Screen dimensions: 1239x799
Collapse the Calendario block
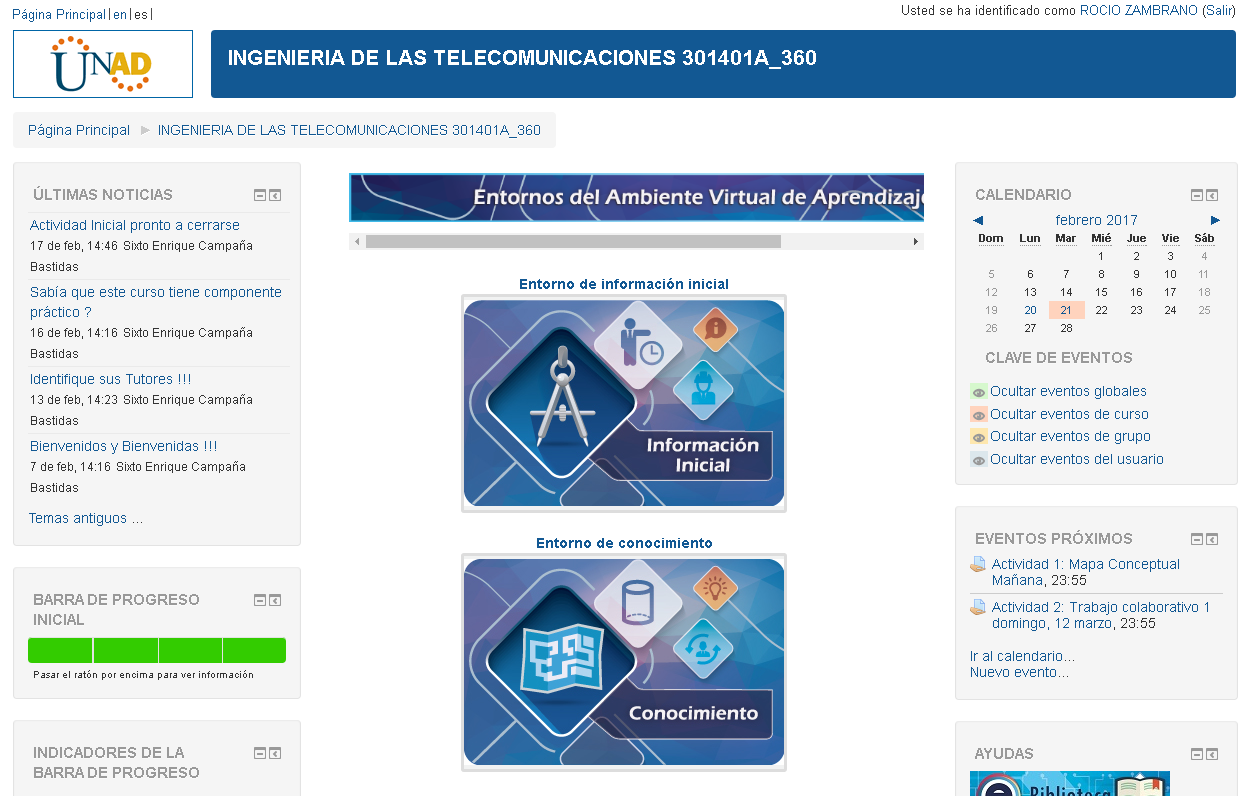pos(1197,195)
